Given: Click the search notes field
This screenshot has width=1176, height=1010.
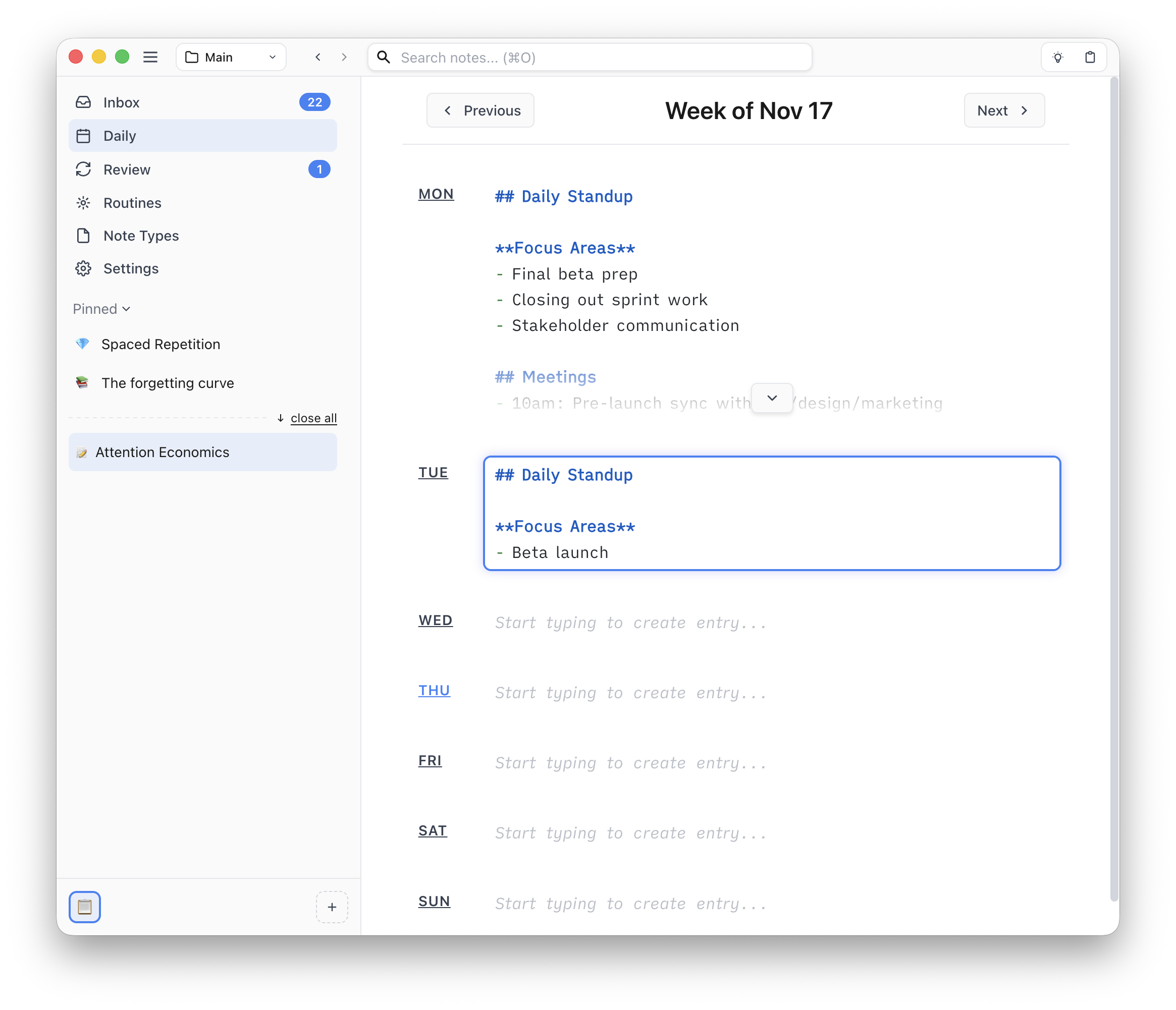Looking at the screenshot, I should (589, 57).
